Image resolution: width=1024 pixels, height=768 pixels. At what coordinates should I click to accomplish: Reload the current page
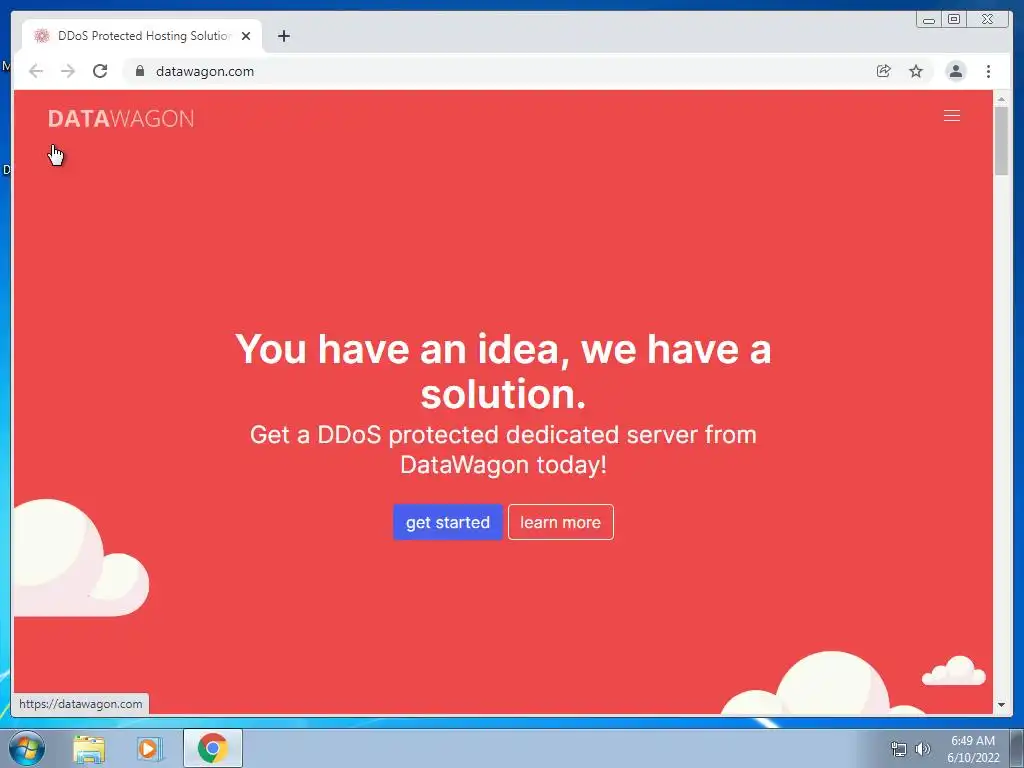click(x=100, y=71)
